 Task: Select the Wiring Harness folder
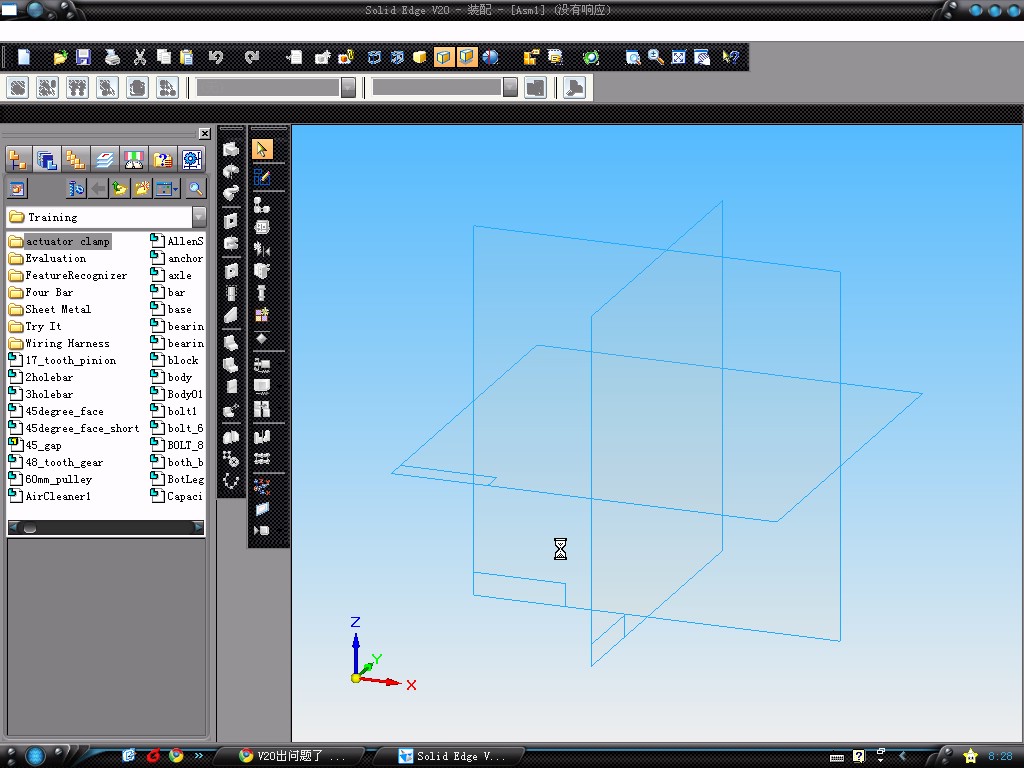59,344
